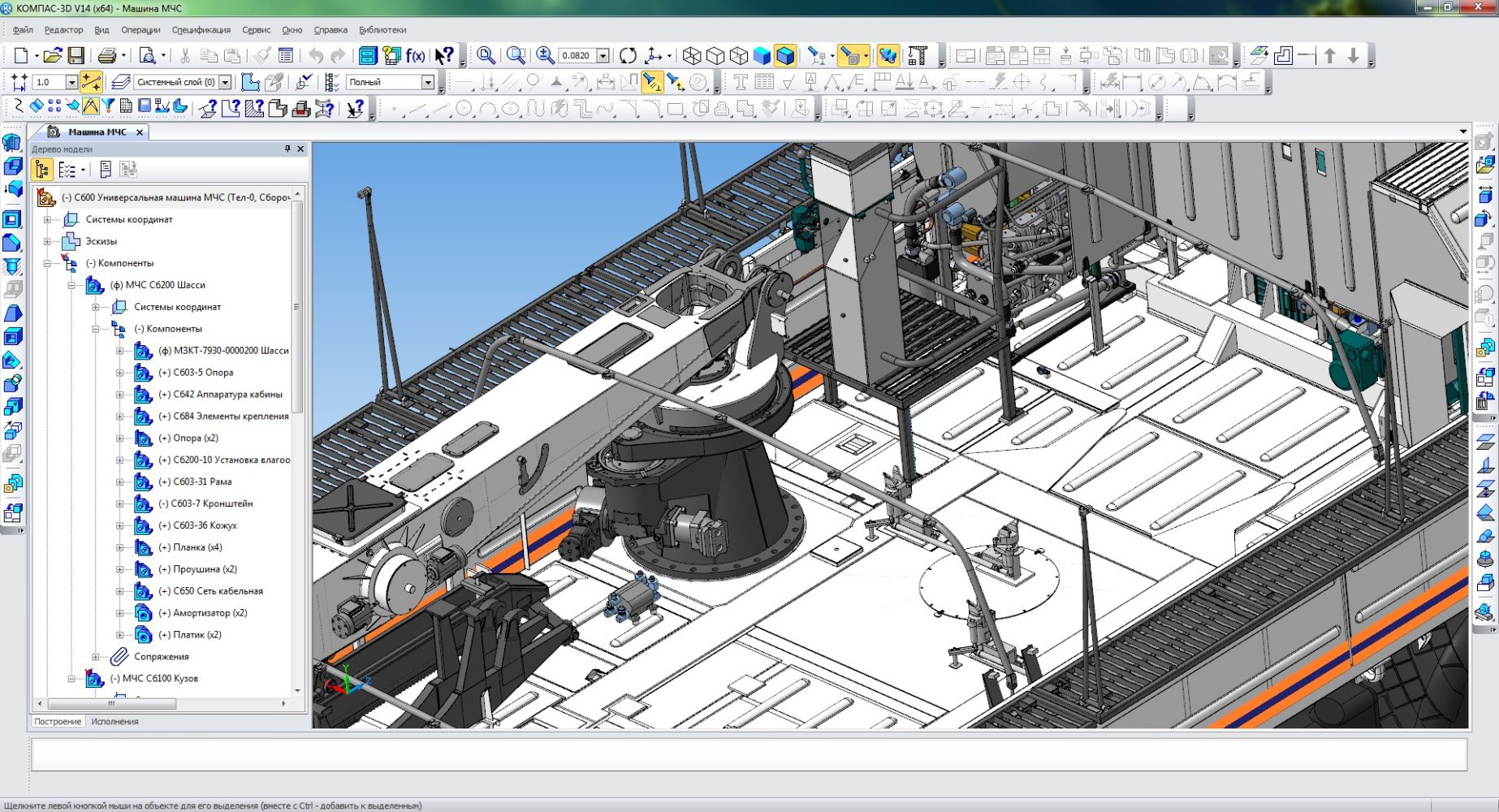Click the down arrow icon in top toolbar
Viewport: 1499px width, 812px height.
(1353, 56)
